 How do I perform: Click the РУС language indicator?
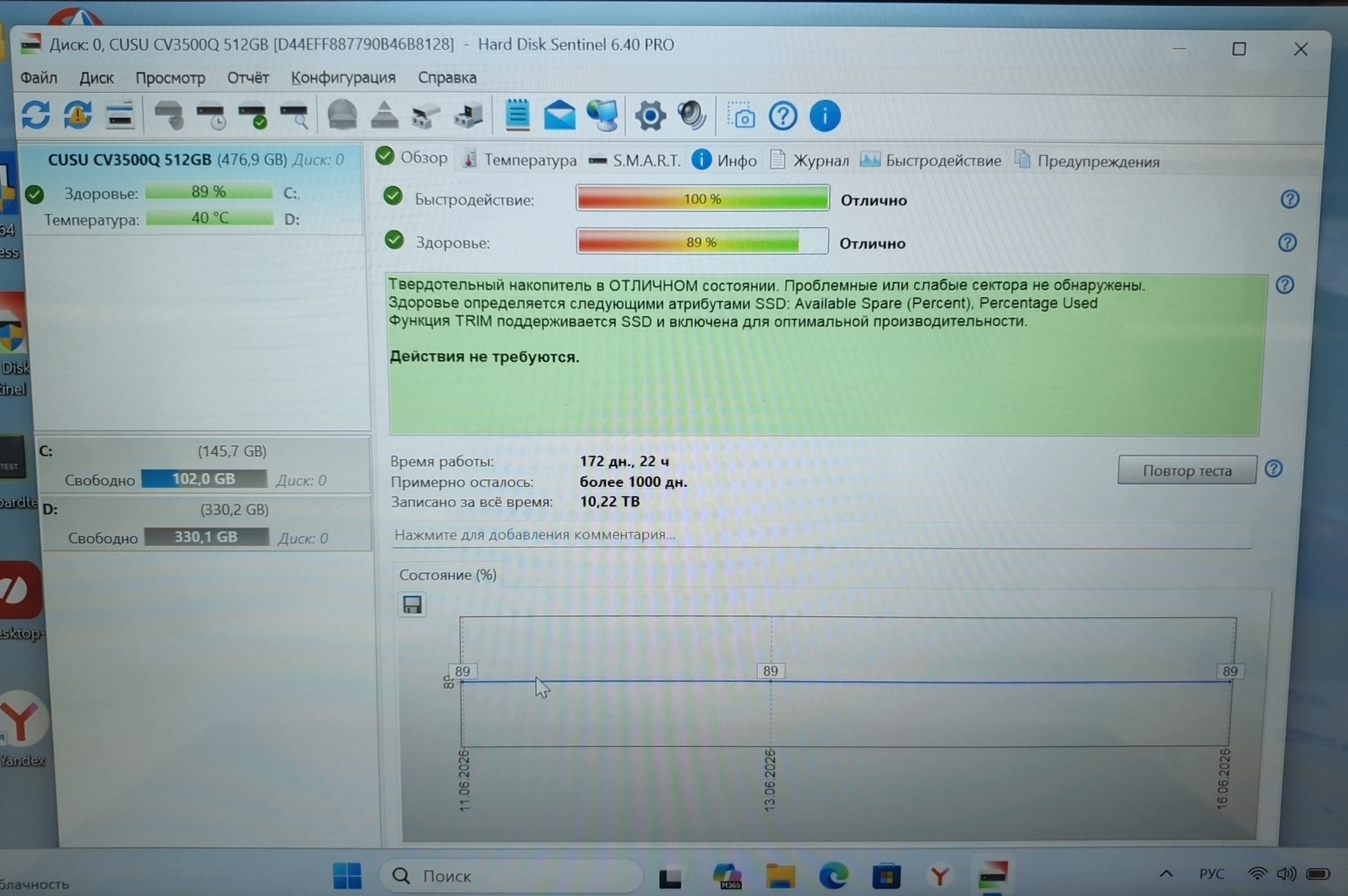tap(1212, 874)
